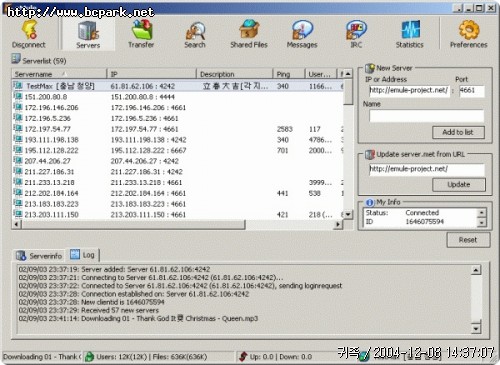Click server icon for 193.111.198.138 row

tap(18, 139)
